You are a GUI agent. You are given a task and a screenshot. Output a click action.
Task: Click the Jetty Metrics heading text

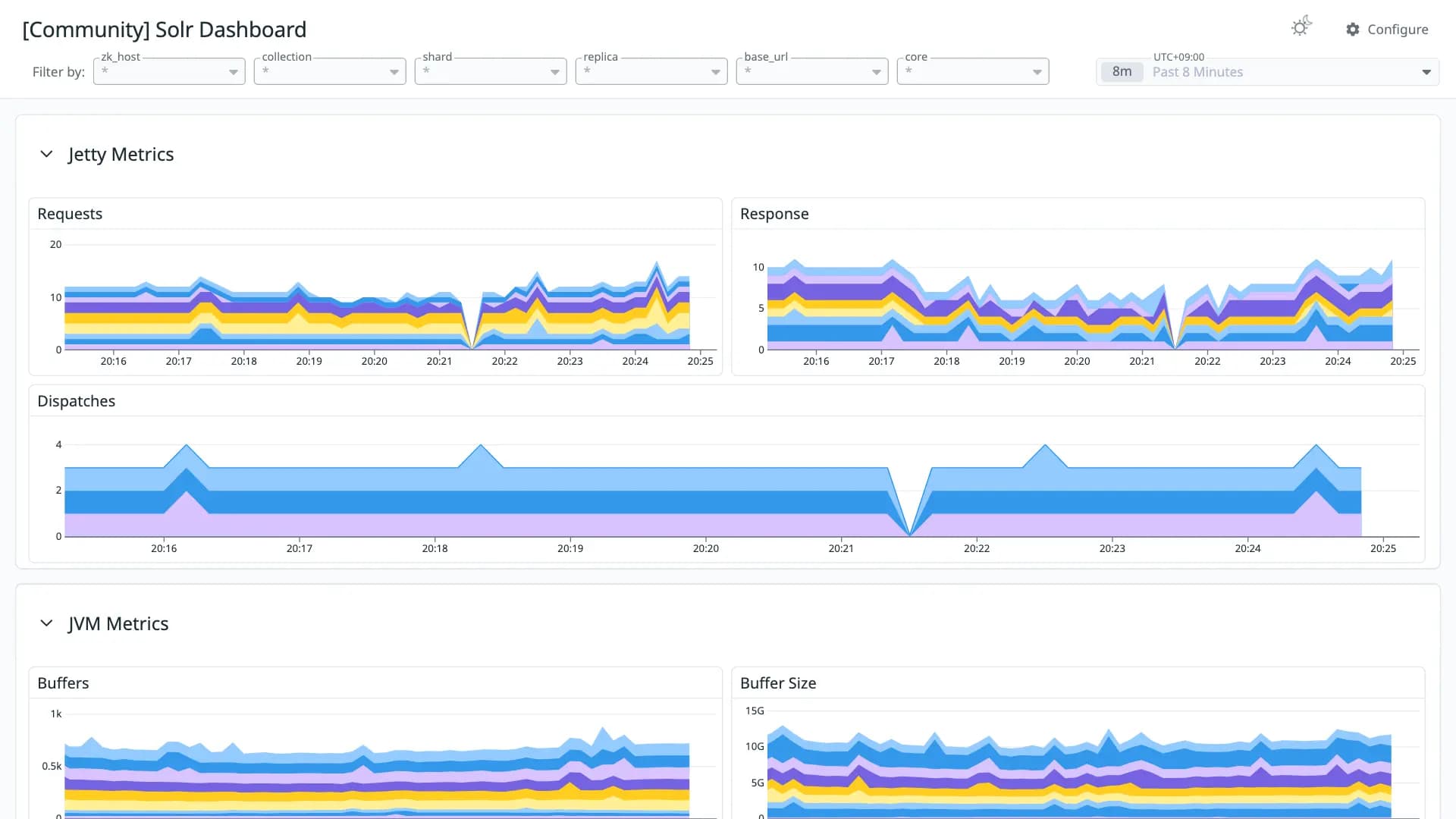pyautogui.click(x=121, y=154)
